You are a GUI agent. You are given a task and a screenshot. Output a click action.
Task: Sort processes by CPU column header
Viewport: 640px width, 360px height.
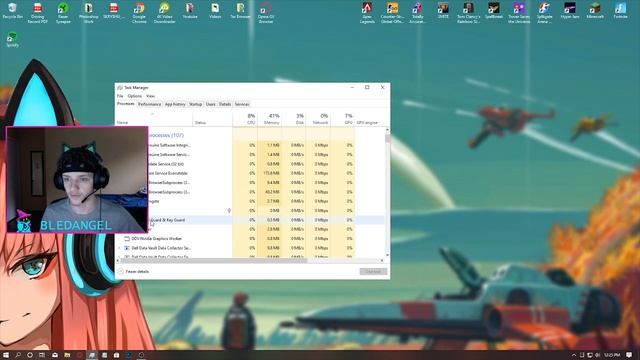click(x=245, y=119)
